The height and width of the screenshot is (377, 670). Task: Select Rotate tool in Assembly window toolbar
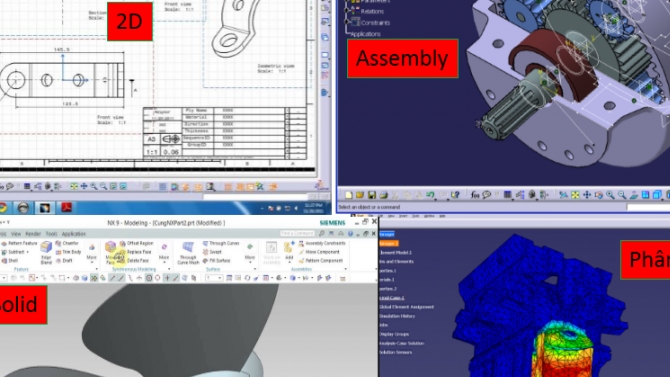(x=599, y=195)
